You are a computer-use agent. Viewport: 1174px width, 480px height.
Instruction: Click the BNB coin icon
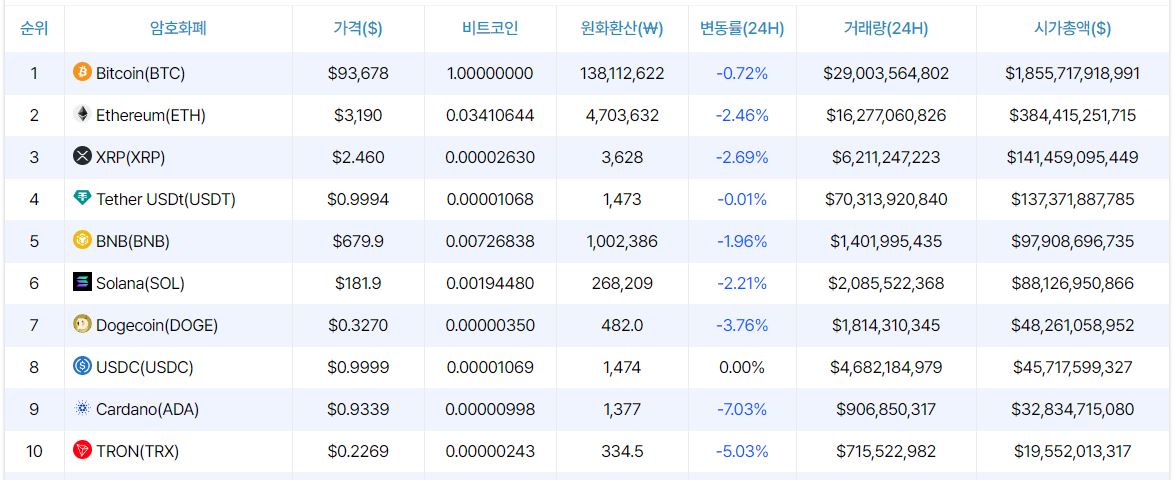click(x=82, y=240)
